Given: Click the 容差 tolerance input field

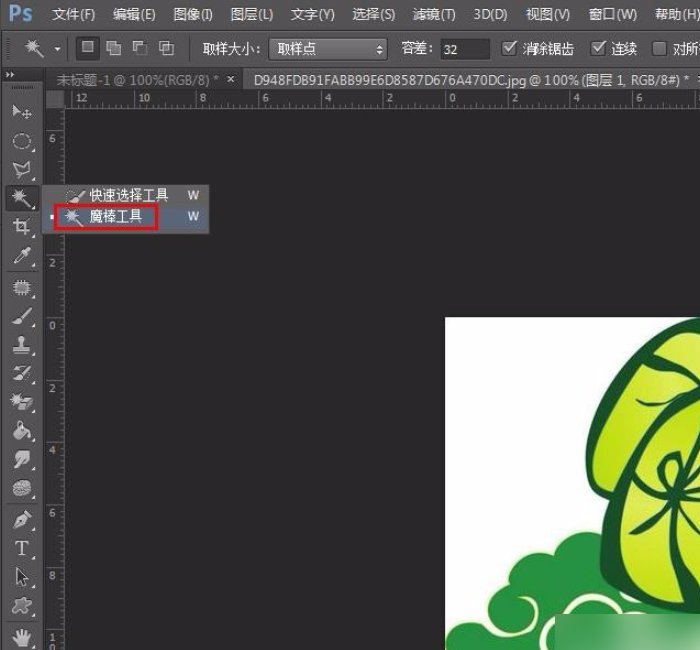Looking at the screenshot, I should click(x=465, y=48).
